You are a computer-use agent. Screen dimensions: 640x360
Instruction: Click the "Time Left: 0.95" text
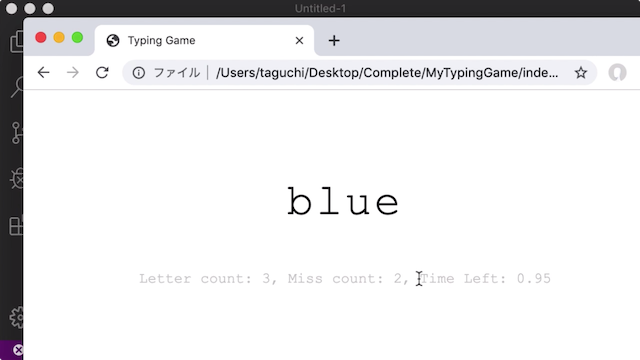pyautogui.click(x=485, y=279)
